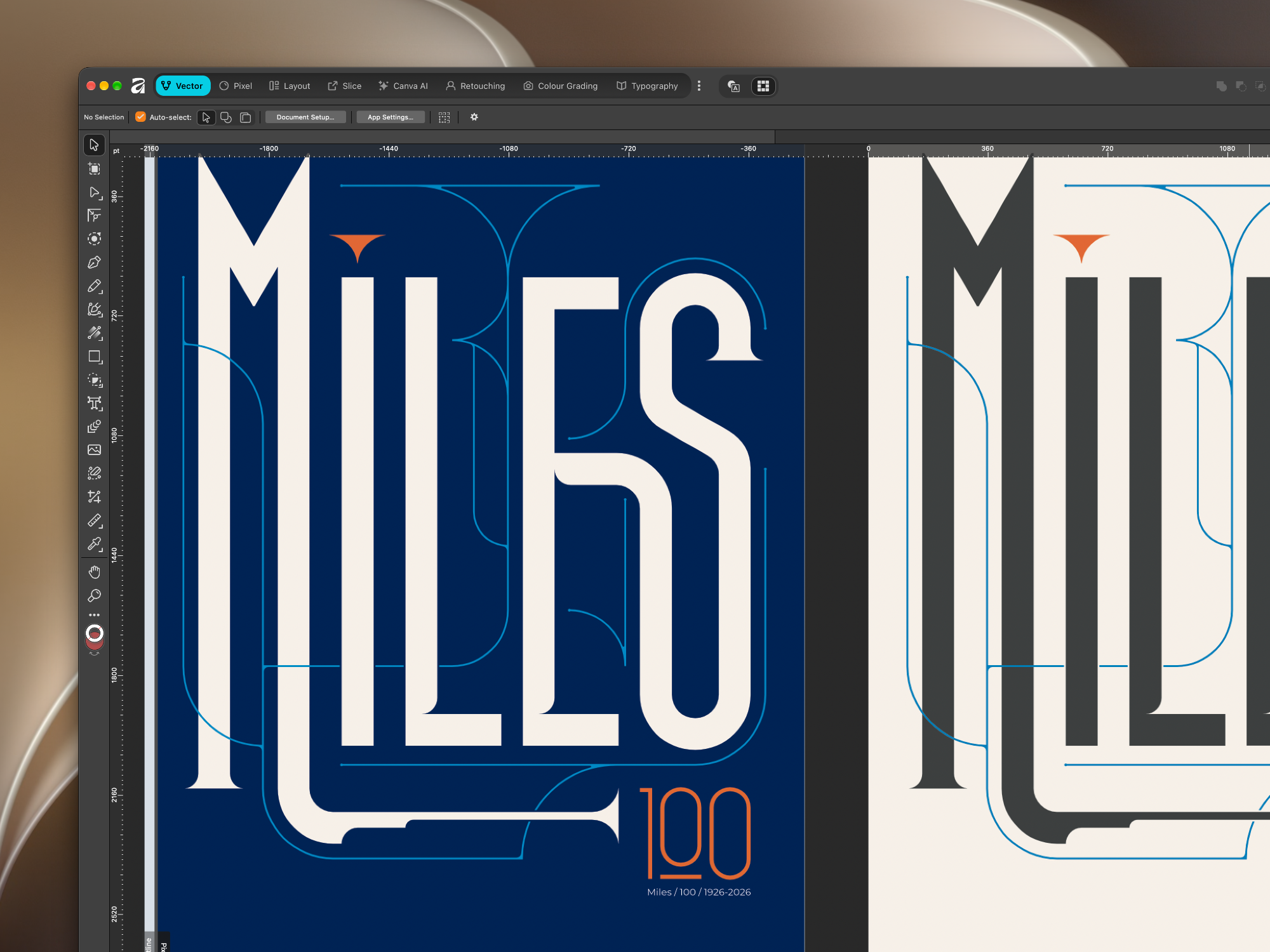Enable the auto-select arrow mode
1270x952 pixels.
click(x=206, y=117)
